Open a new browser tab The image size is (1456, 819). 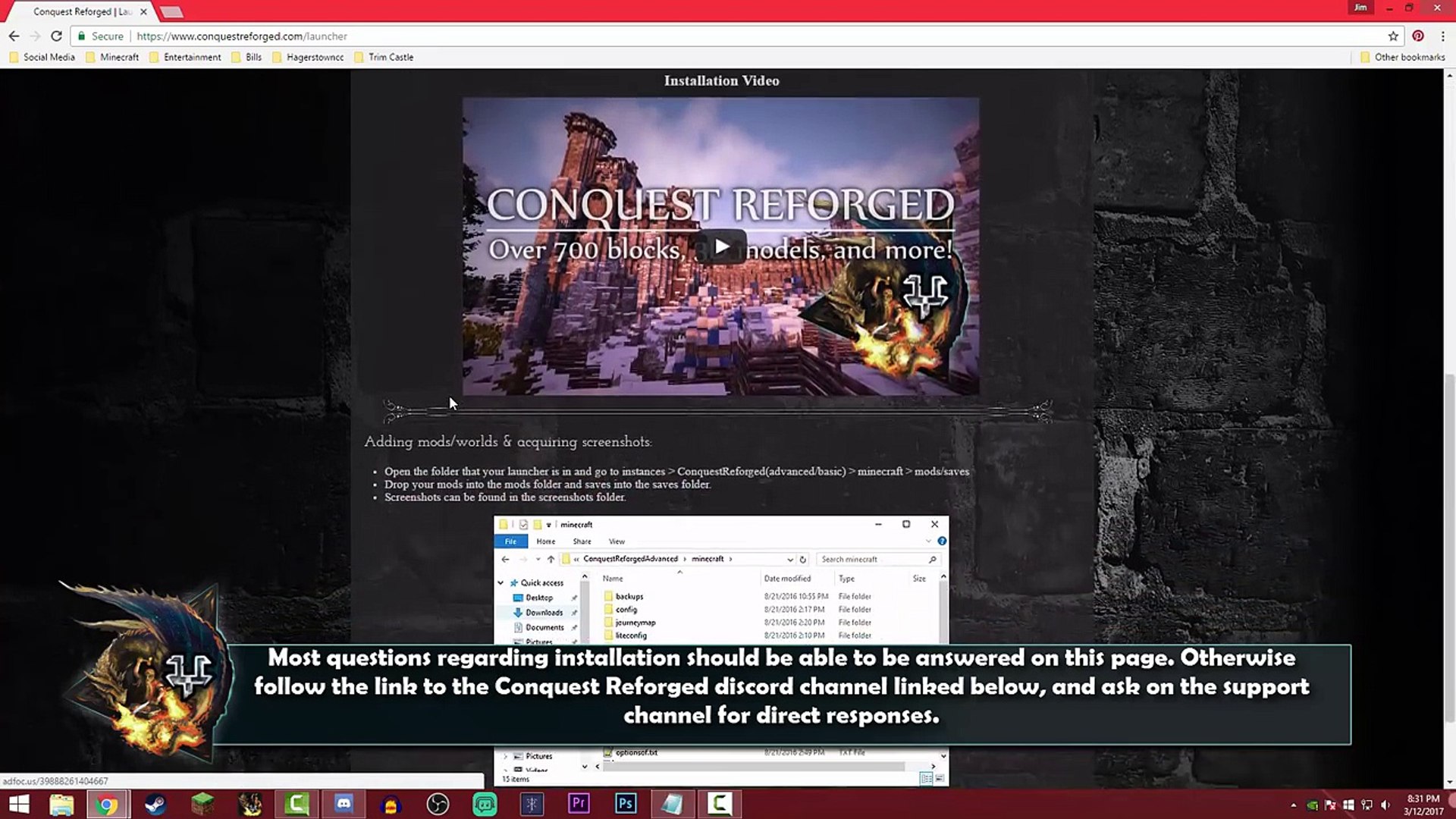(171, 11)
